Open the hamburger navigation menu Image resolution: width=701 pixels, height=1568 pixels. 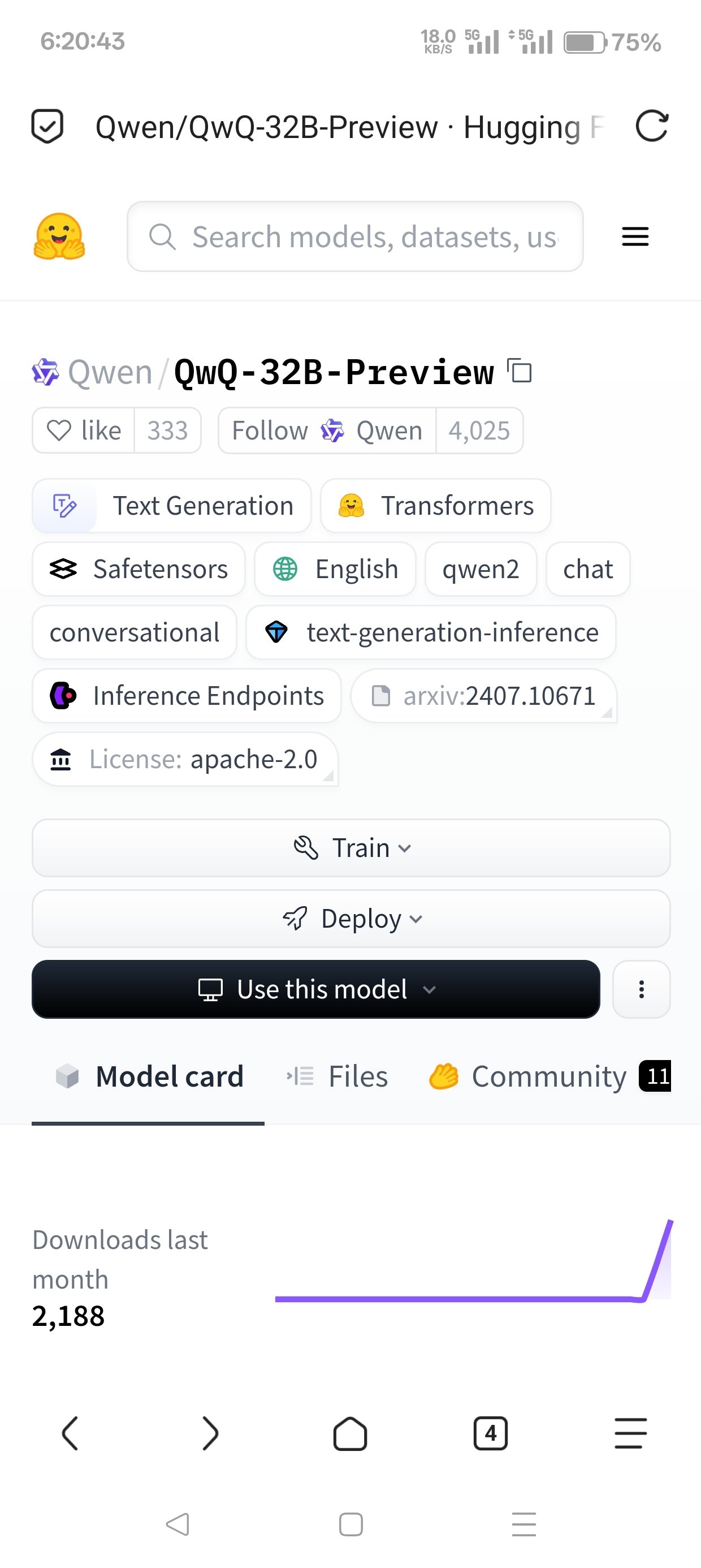(635, 236)
